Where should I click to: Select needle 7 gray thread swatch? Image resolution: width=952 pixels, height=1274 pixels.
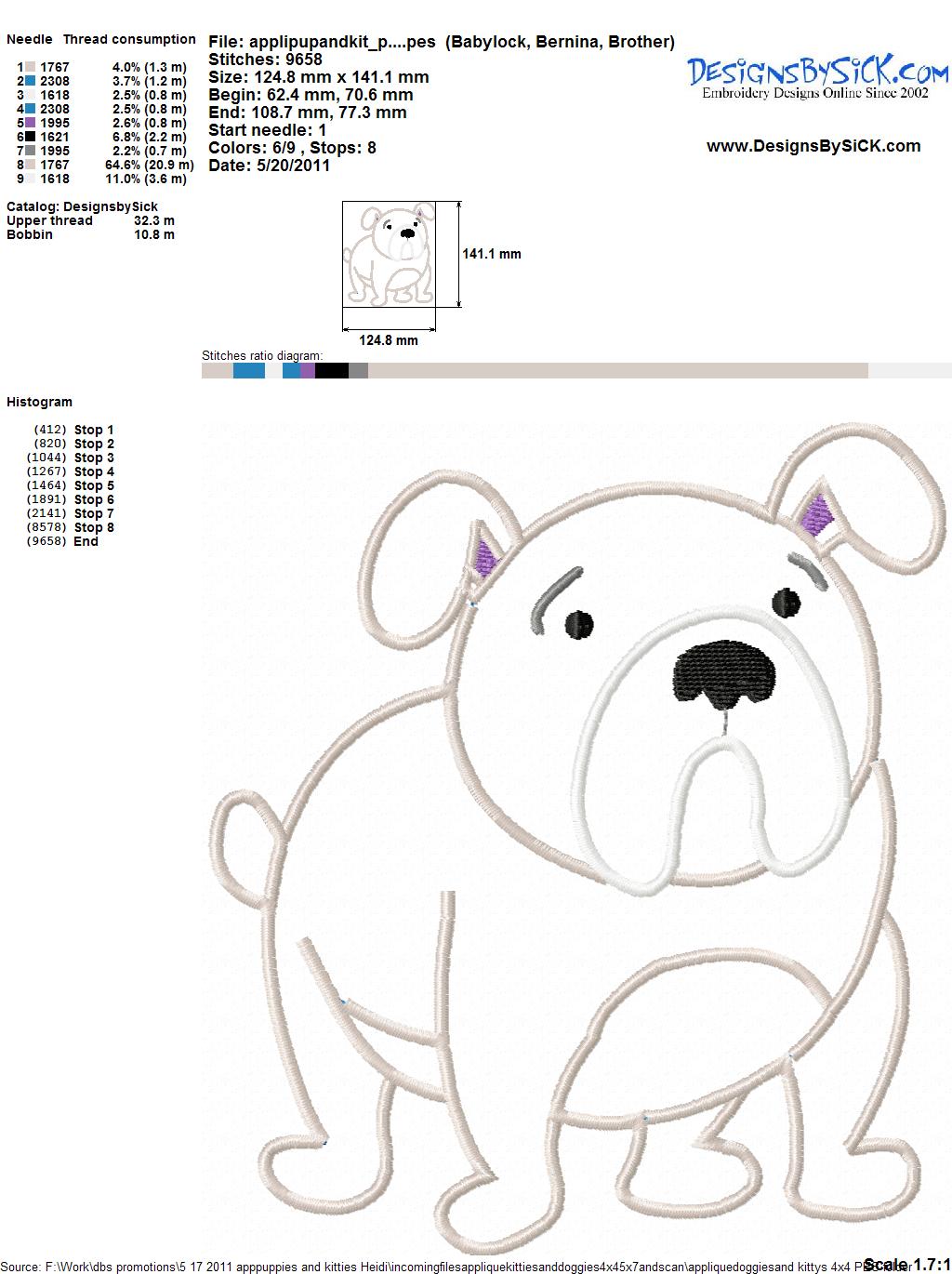coord(31,151)
